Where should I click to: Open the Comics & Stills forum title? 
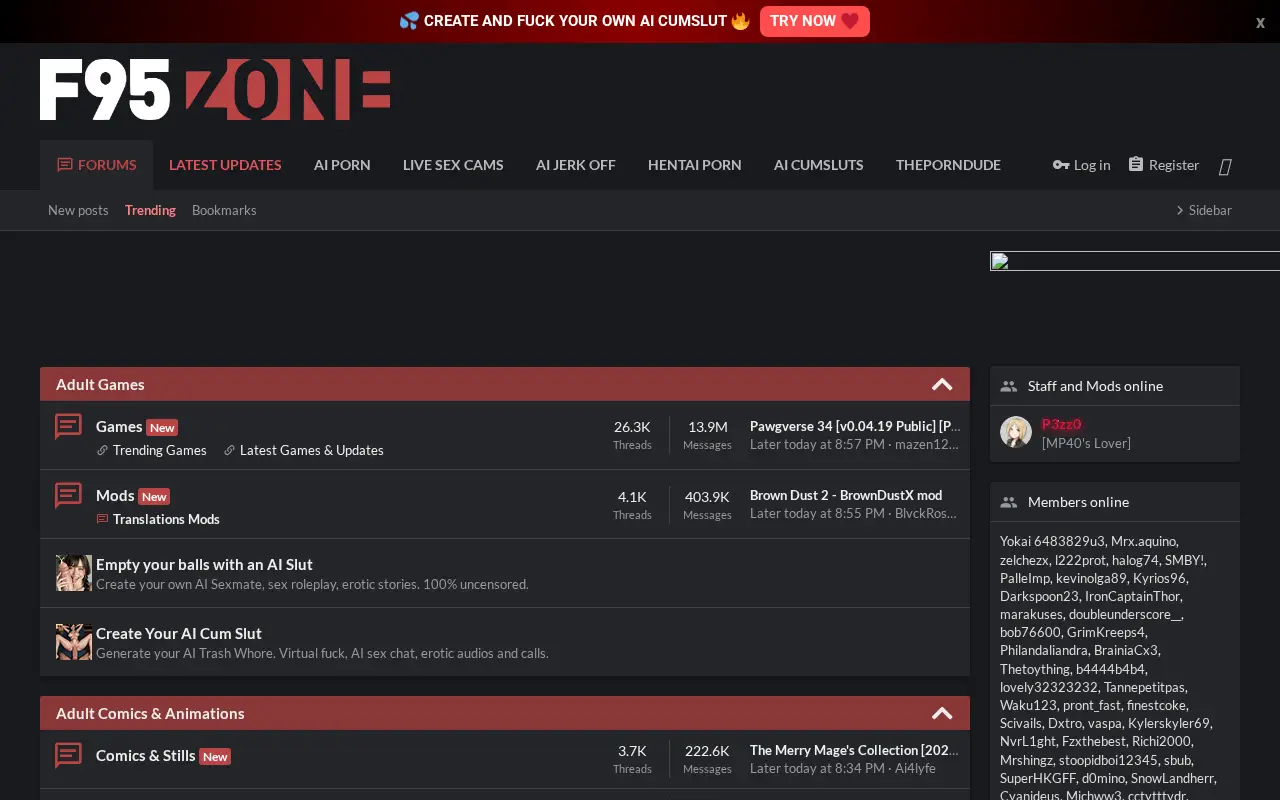(x=146, y=756)
